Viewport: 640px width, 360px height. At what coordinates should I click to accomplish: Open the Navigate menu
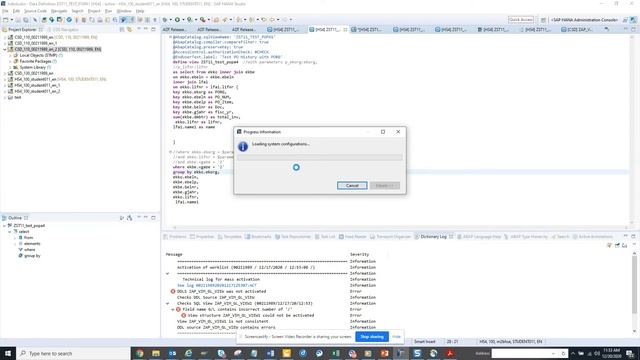59,11
